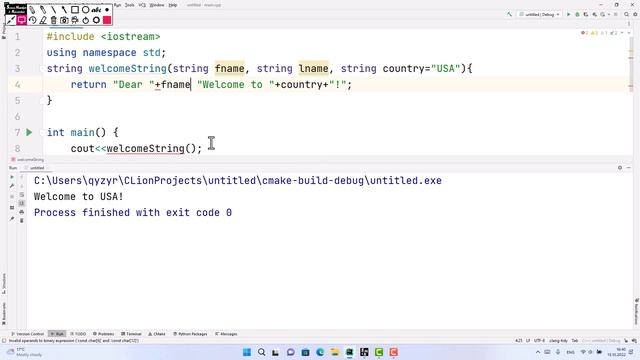Click "Process finished with exit code 0" text
Viewport: 640px width, 360px height.
(x=133, y=212)
